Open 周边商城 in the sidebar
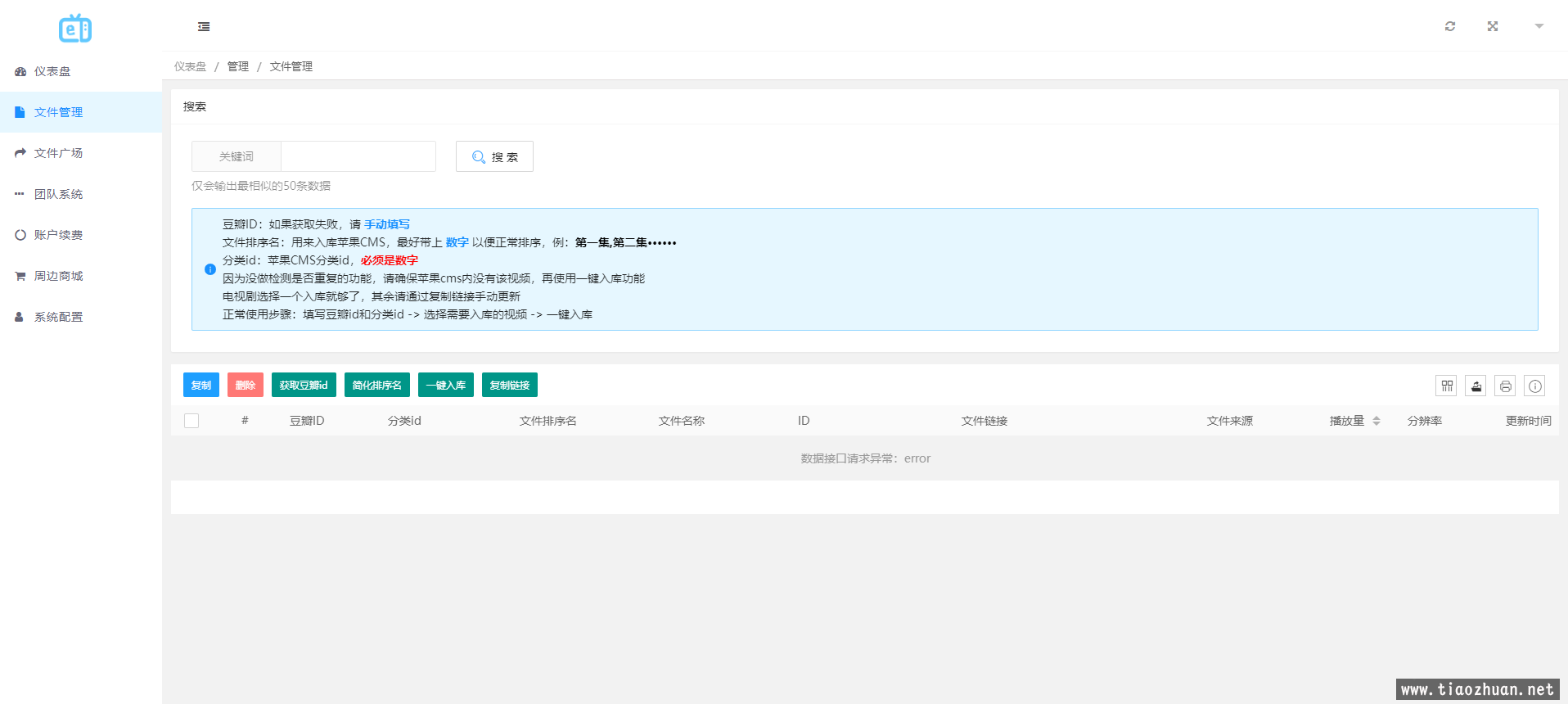This screenshot has height=704, width=1568. pyautogui.click(x=81, y=276)
